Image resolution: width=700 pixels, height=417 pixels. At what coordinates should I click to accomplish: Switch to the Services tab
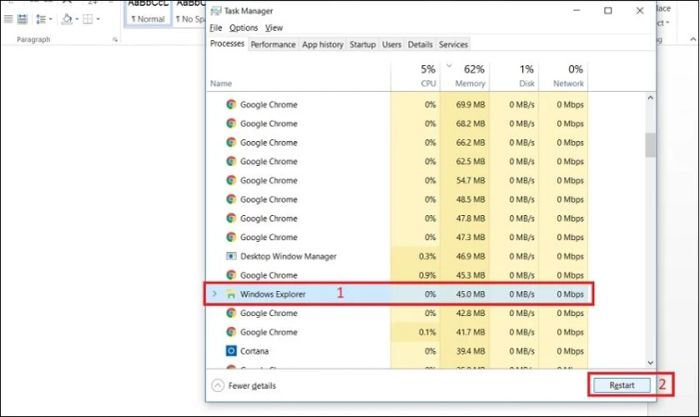(453, 45)
